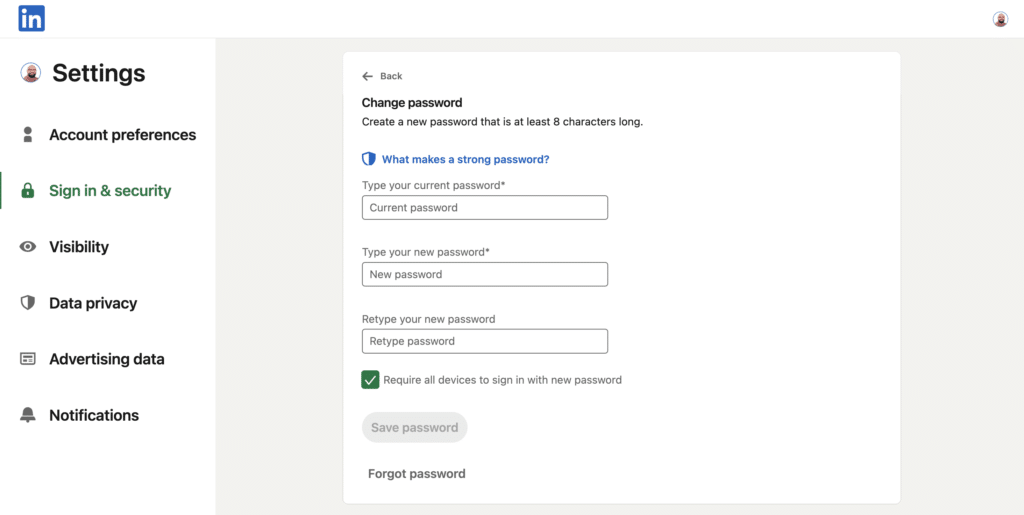Click the Visibility eye icon
The image size is (1024, 515).
click(27, 247)
